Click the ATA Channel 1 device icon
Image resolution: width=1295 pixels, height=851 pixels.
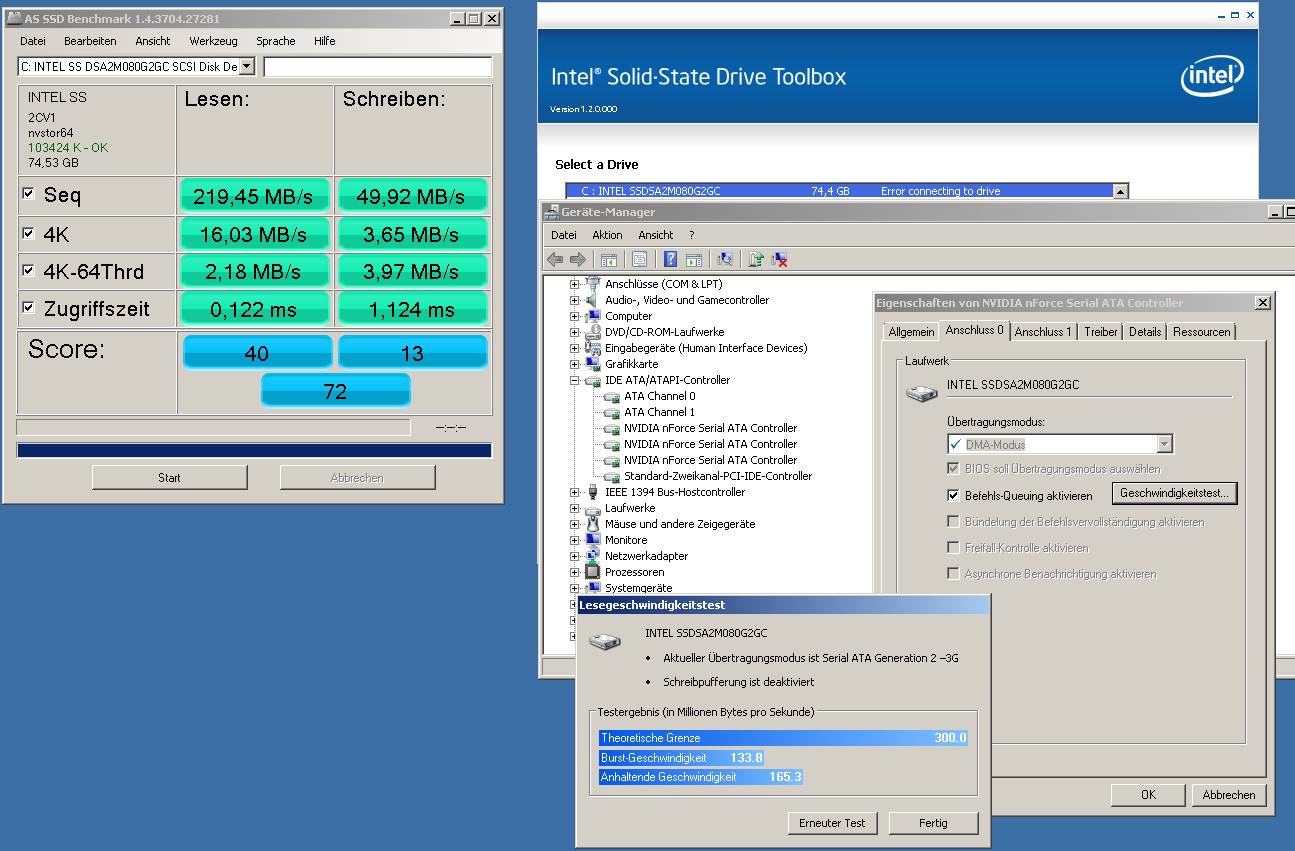pos(611,412)
